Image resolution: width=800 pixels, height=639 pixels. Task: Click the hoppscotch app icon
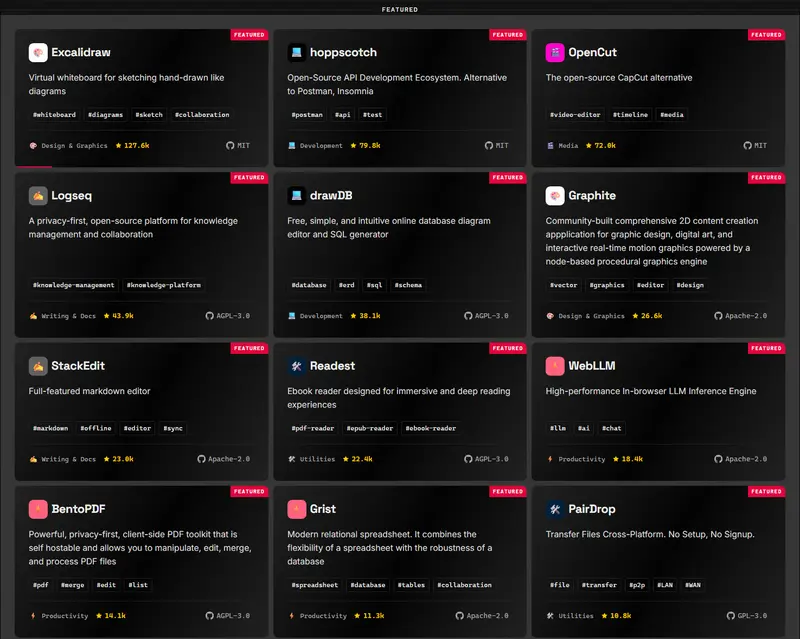tap(296, 53)
